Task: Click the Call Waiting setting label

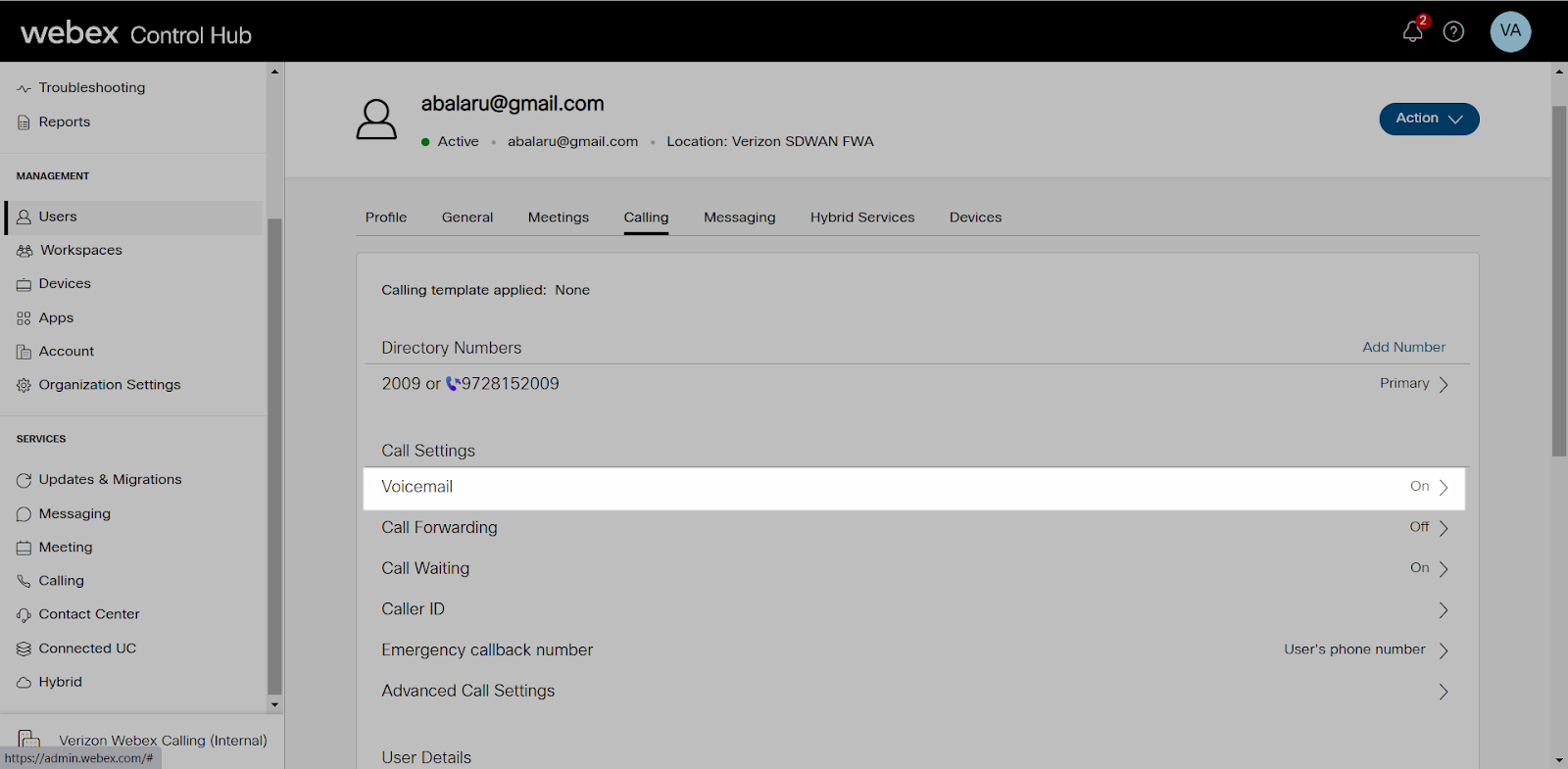Action: point(425,569)
